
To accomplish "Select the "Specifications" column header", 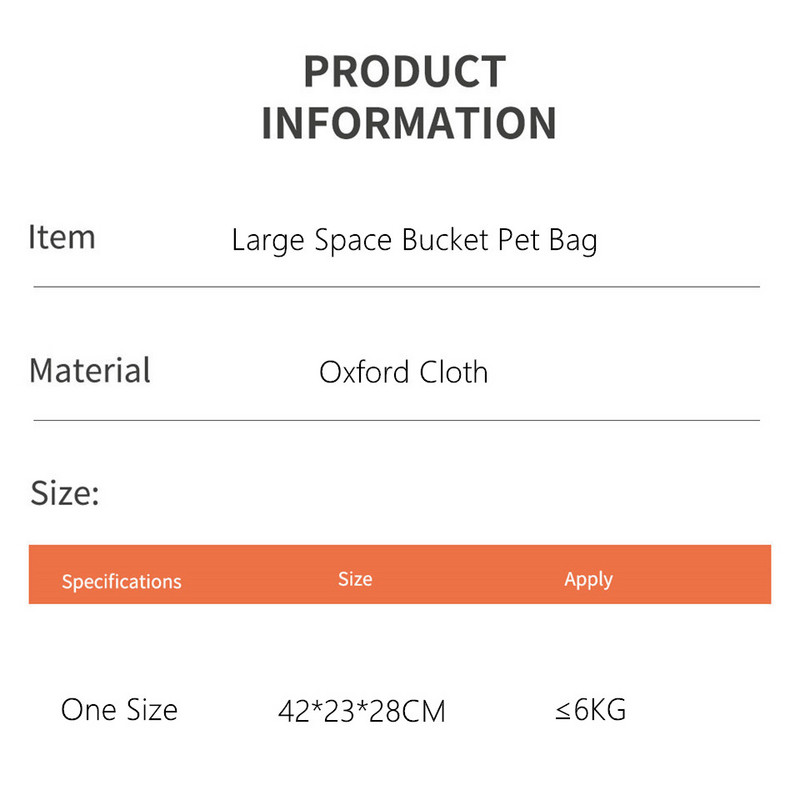I will [x=121, y=581].
